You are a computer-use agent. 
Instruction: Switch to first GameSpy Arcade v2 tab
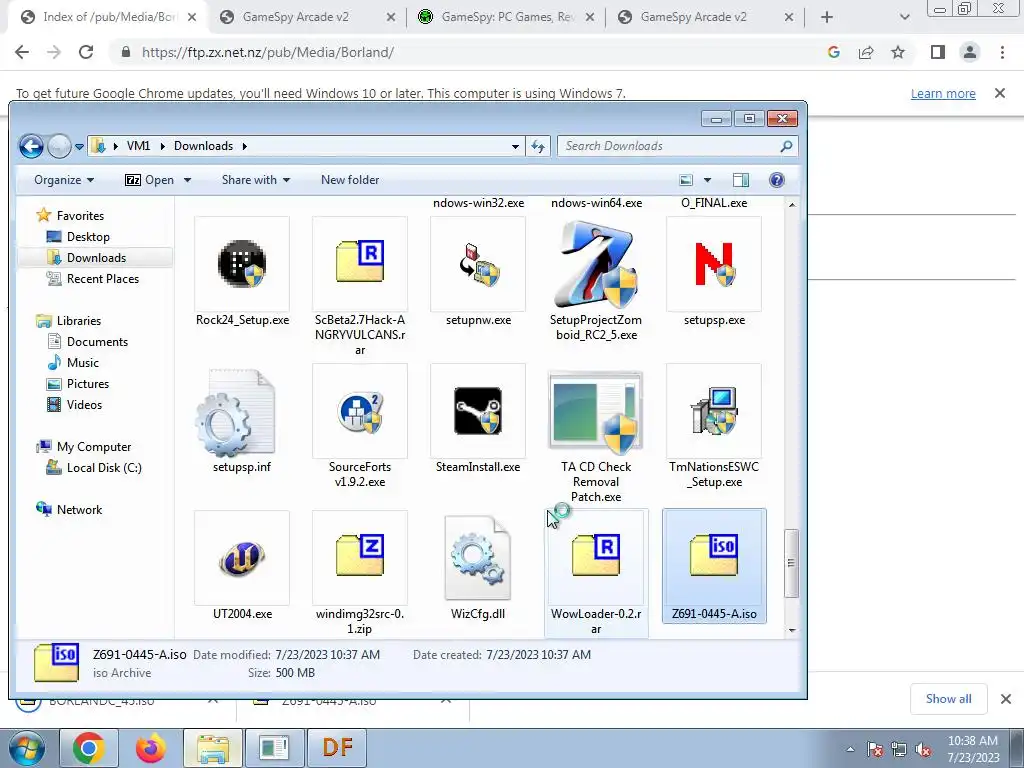coord(307,17)
